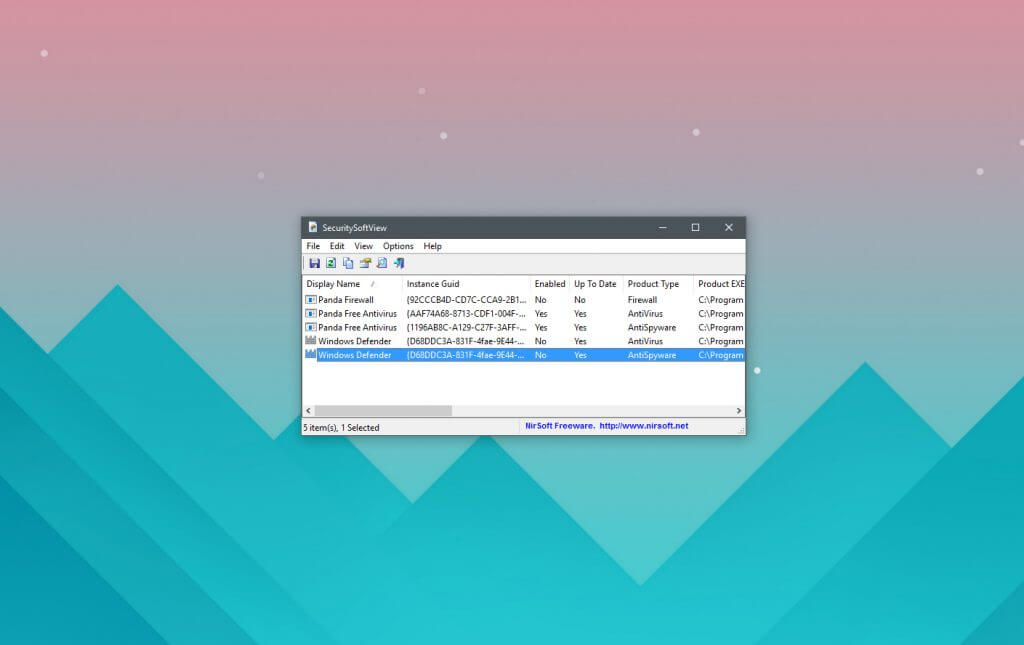1024x645 pixels.
Task: Click the horizontal scrollbar right arrow
Action: 739,411
